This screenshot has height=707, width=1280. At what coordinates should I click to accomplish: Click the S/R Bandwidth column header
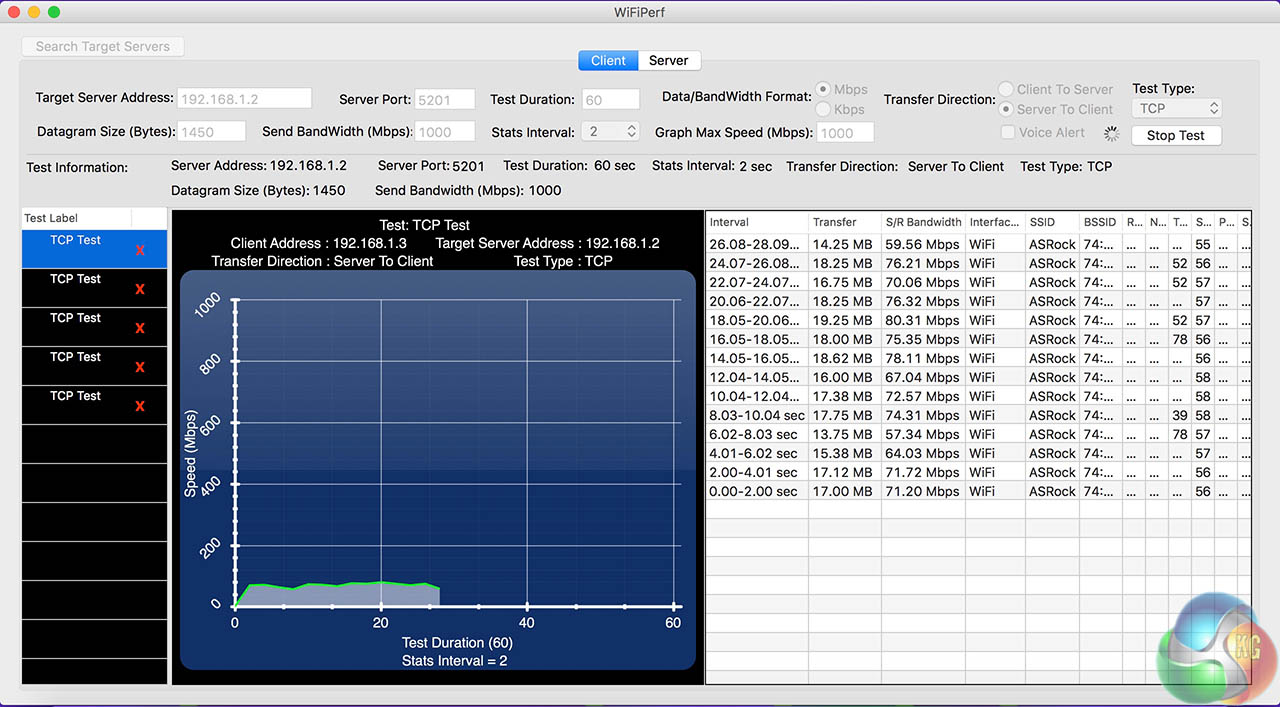(x=922, y=222)
